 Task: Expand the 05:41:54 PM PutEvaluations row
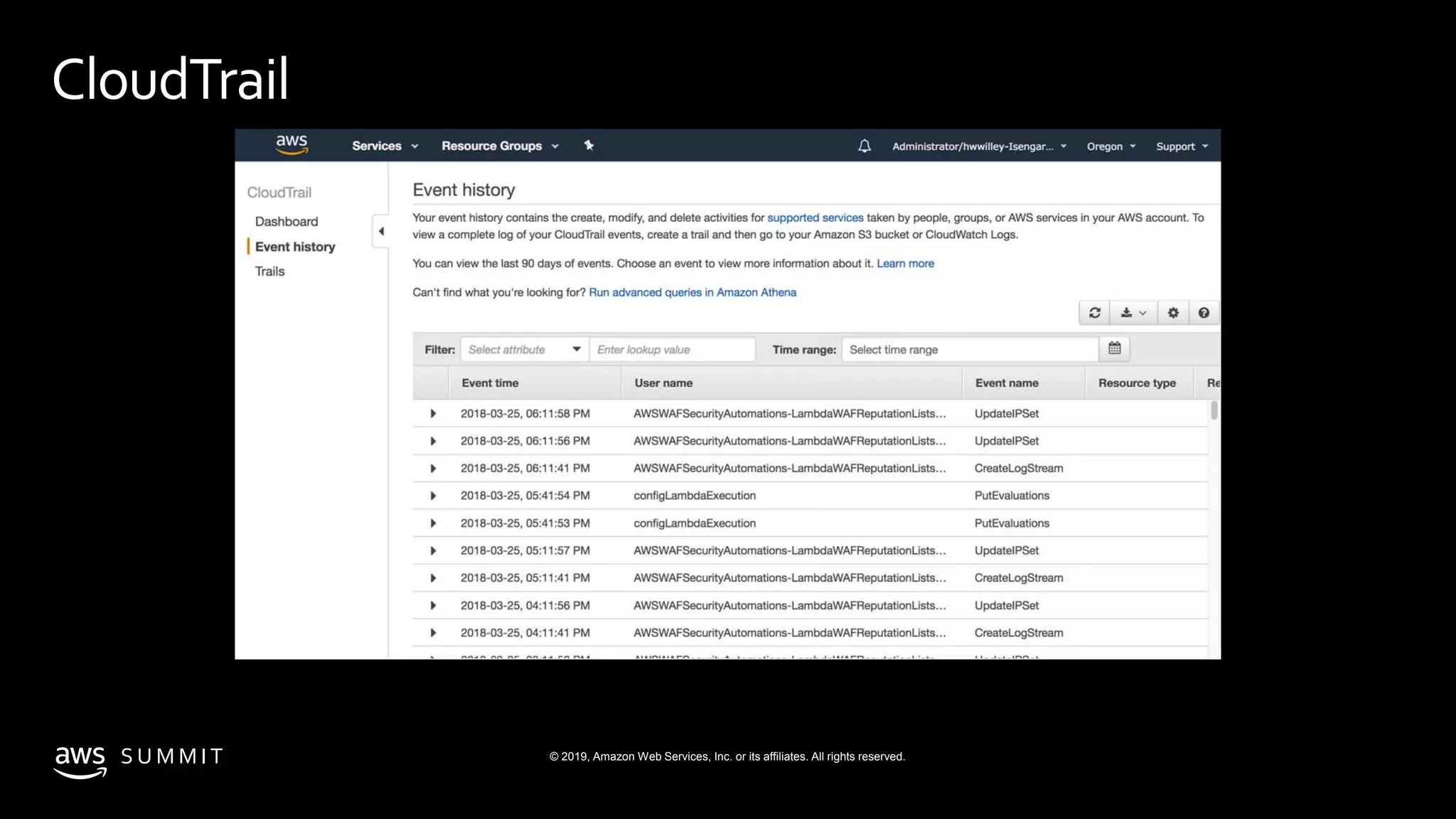(433, 496)
